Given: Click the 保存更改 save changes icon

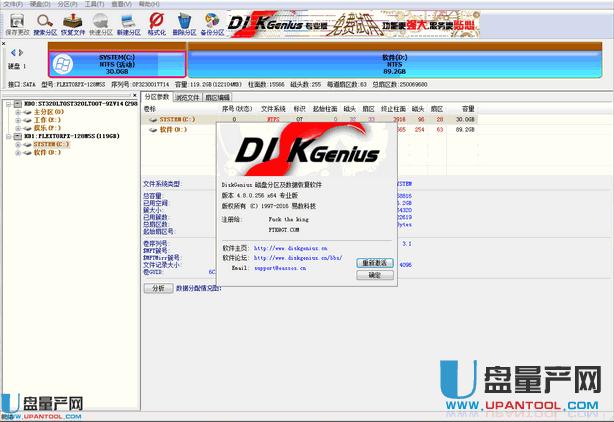Looking at the screenshot, I should coord(16,22).
